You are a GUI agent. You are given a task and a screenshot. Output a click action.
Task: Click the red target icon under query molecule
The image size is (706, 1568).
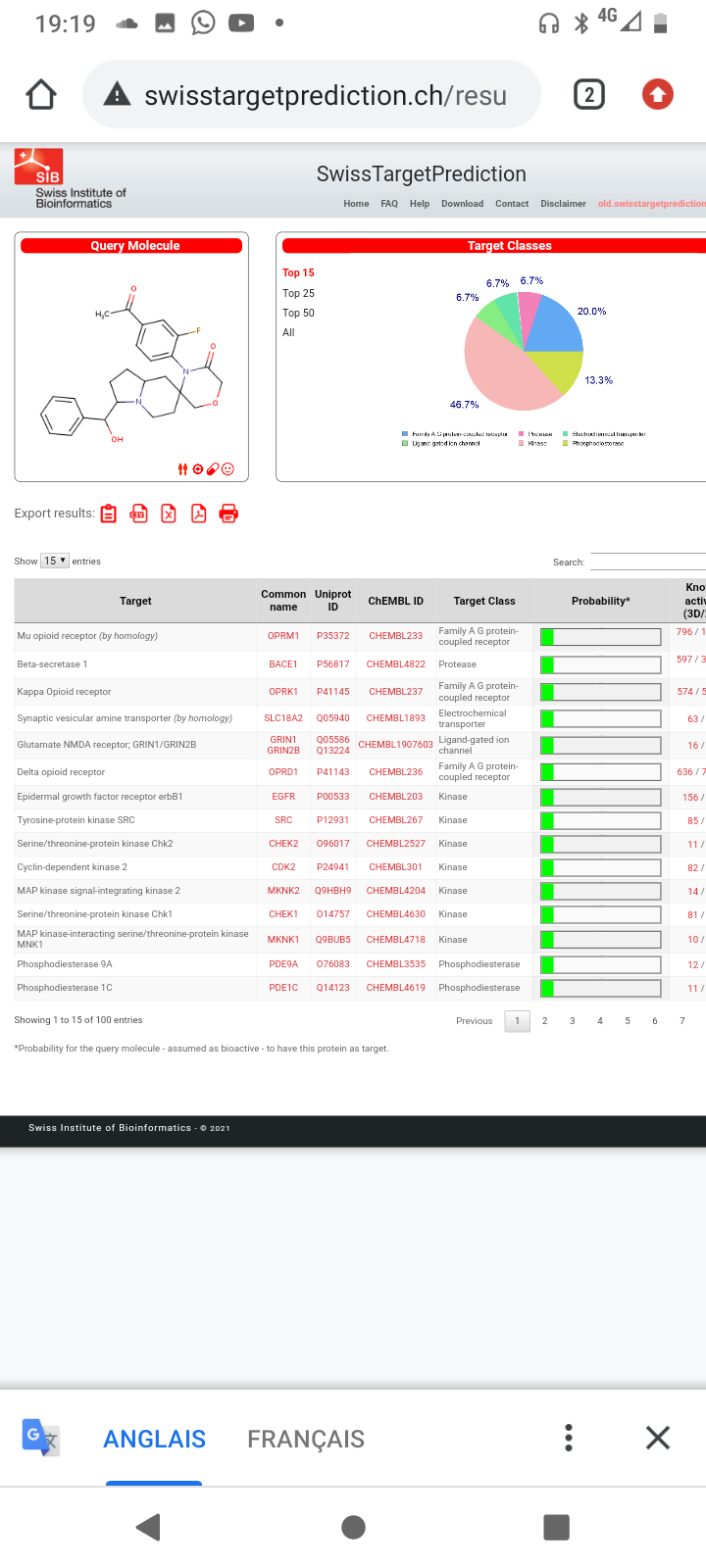(197, 469)
